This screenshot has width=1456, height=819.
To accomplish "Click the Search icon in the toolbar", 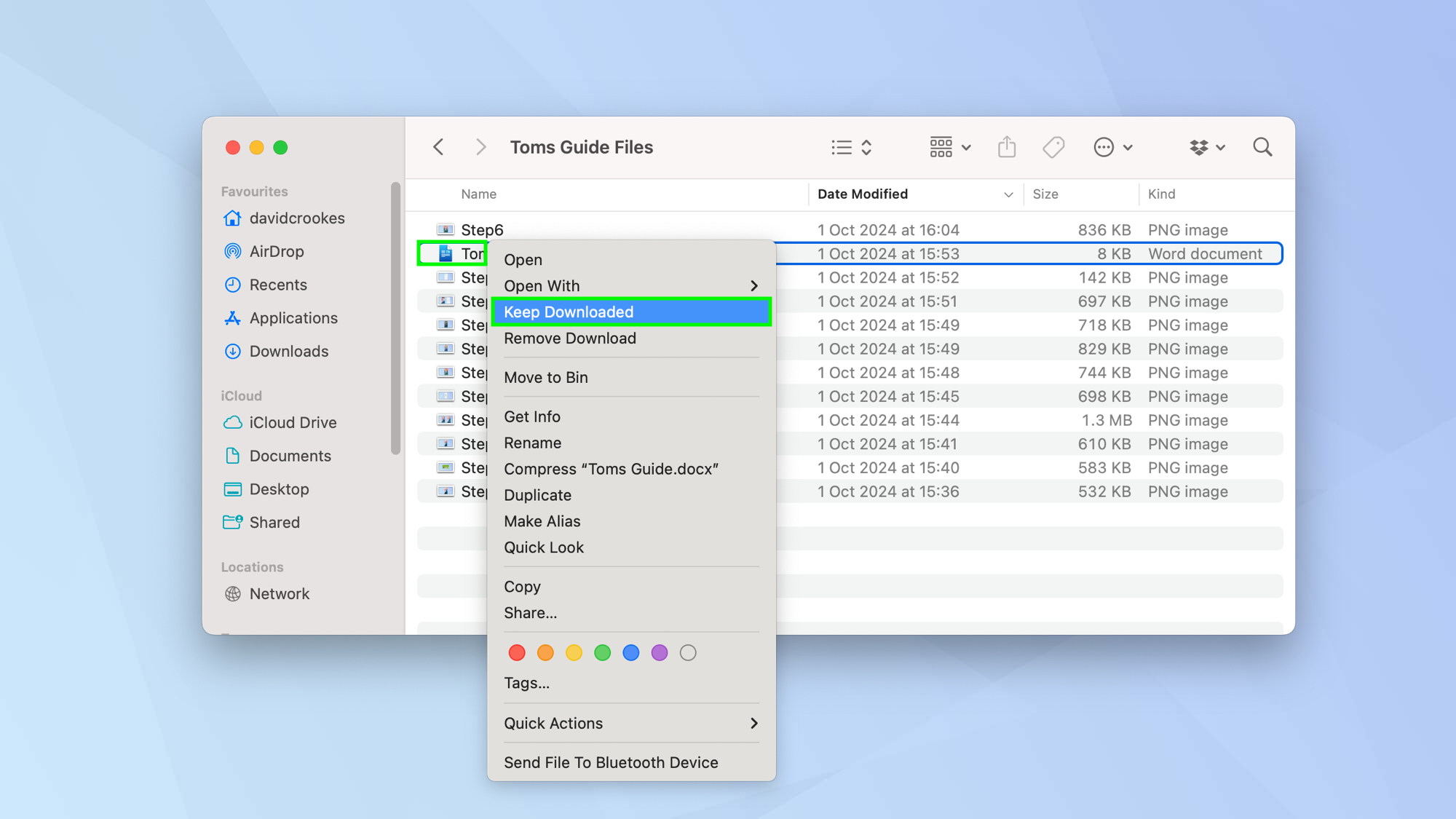I will (1262, 147).
